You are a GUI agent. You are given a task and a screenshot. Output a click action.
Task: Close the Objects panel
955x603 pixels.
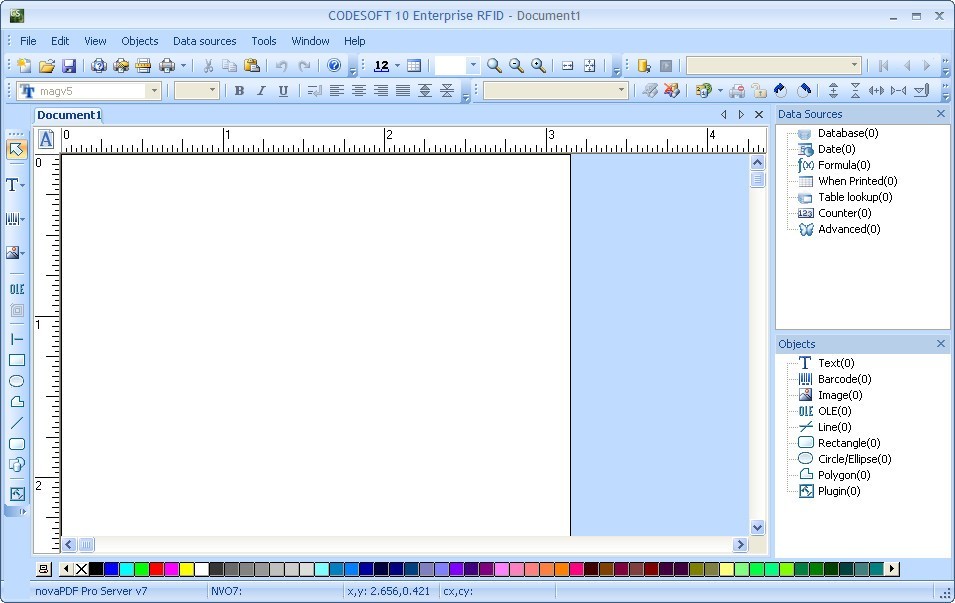(x=940, y=344)
